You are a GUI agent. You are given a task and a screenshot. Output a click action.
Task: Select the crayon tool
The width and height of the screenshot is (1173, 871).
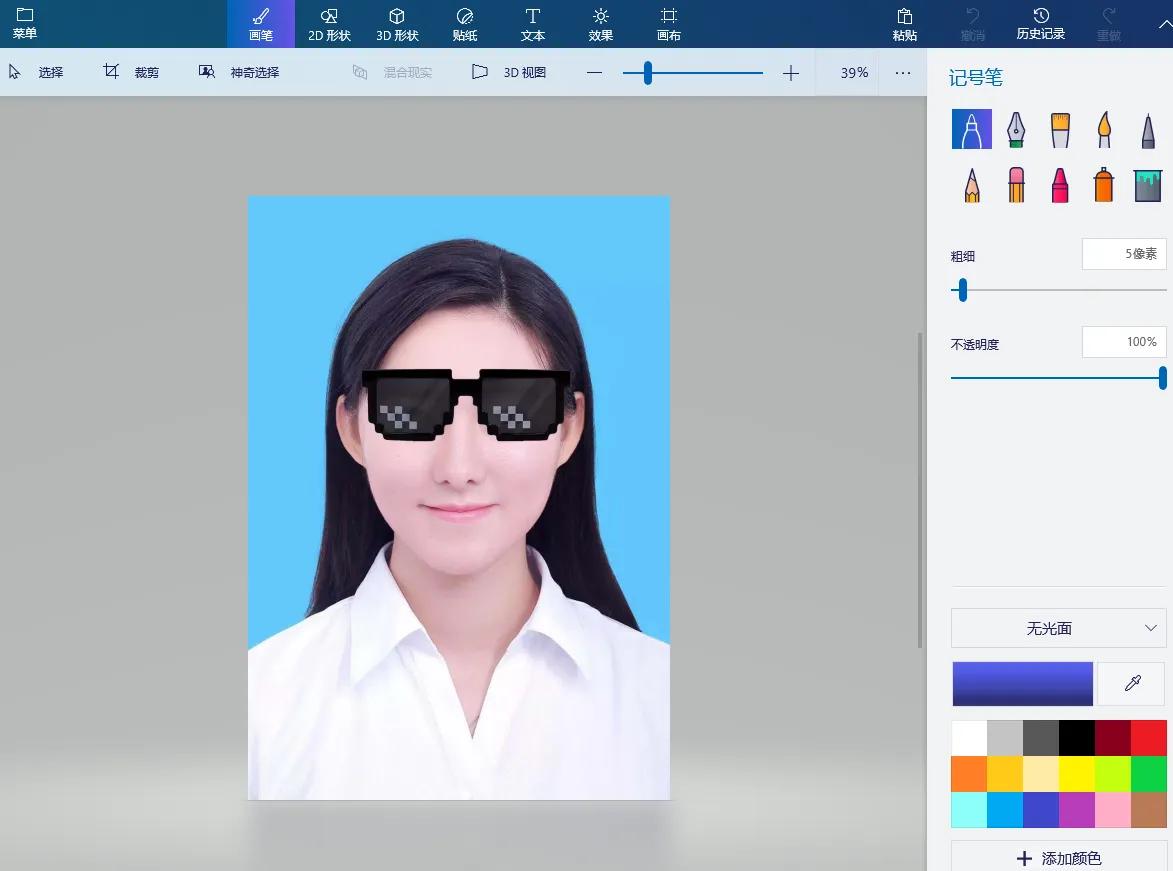click(1059, 184)
